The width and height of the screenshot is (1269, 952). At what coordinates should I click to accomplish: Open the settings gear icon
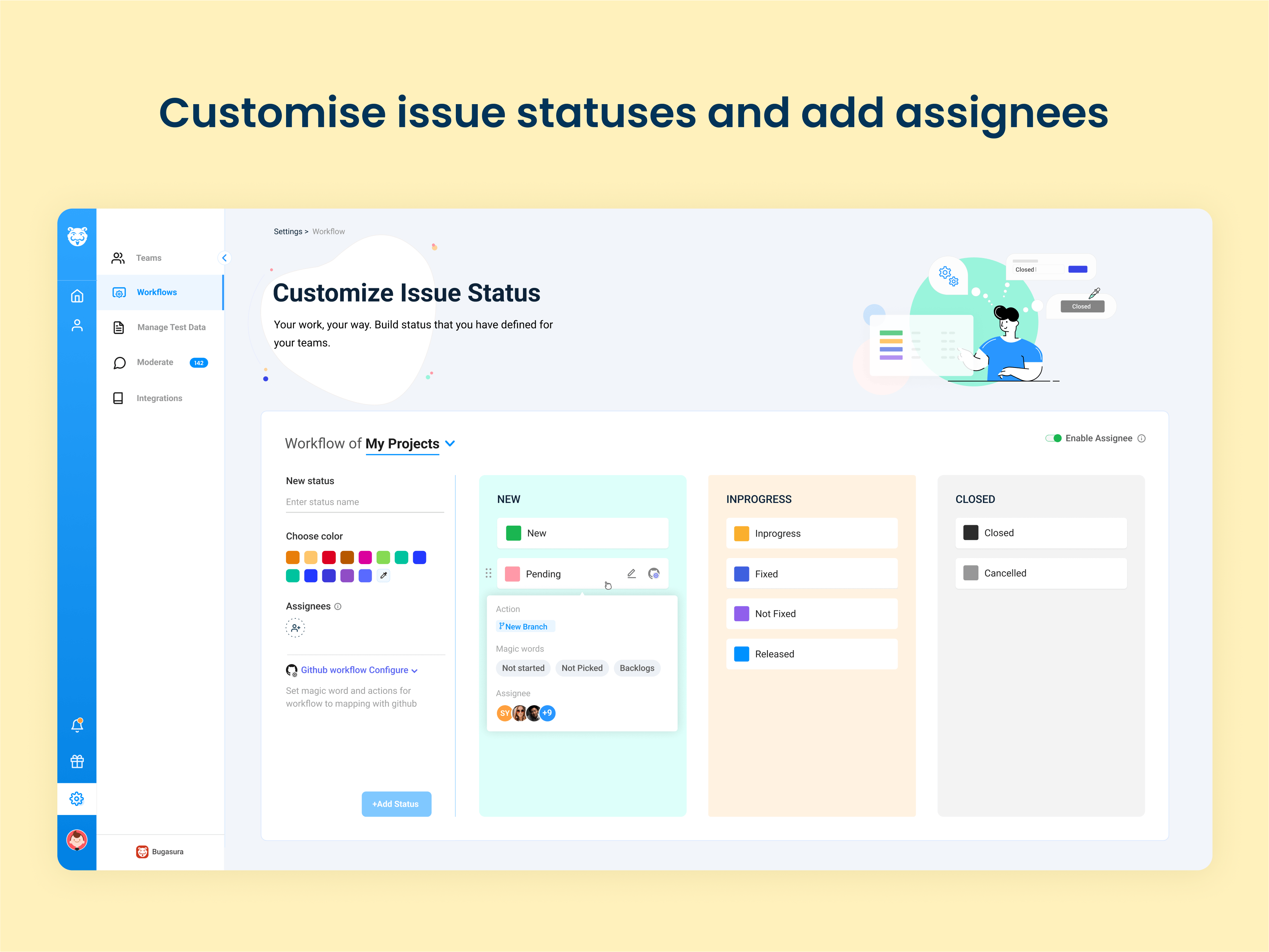click(77, 798)
